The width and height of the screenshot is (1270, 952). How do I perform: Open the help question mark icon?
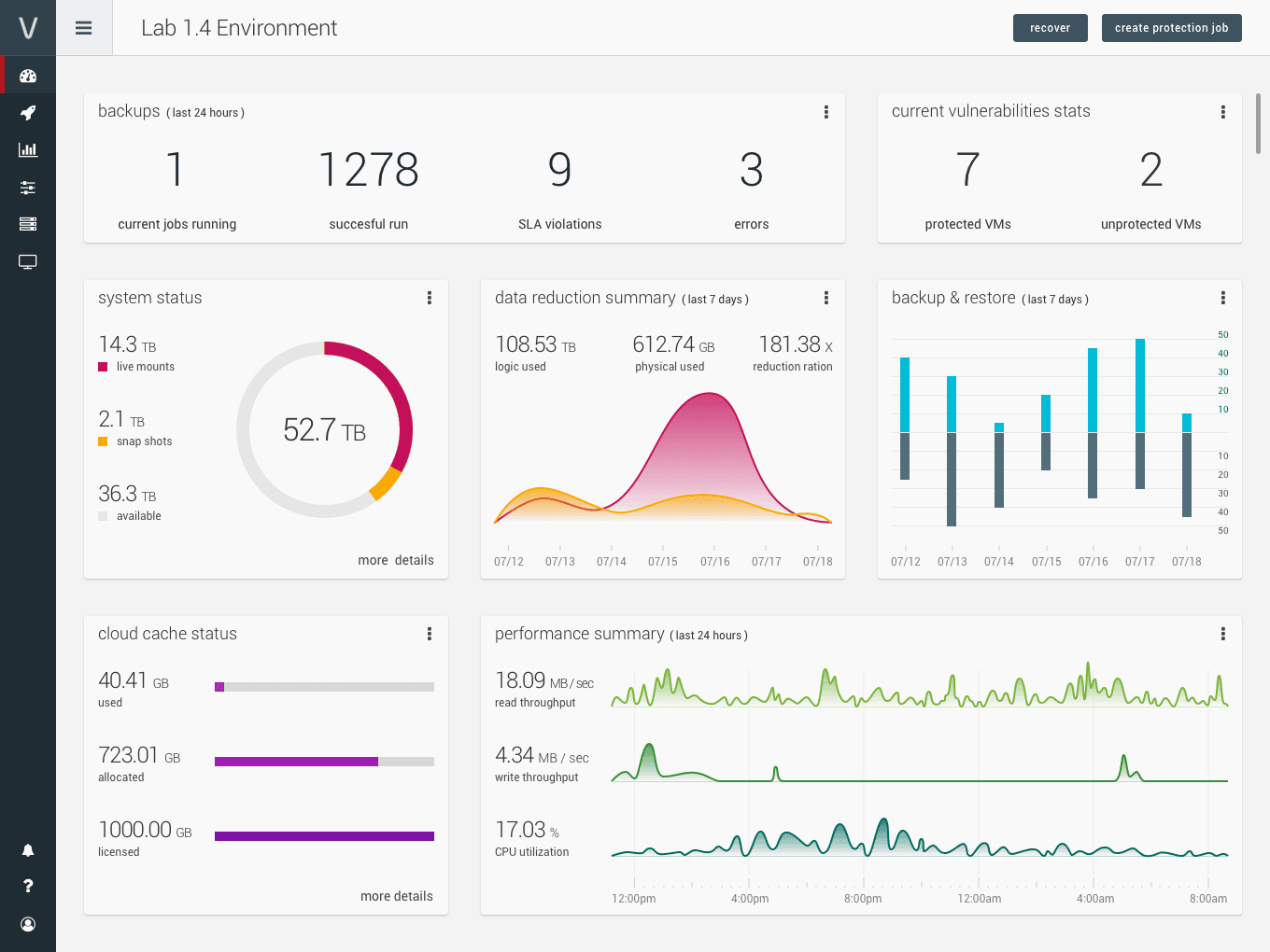pos(28,886)
